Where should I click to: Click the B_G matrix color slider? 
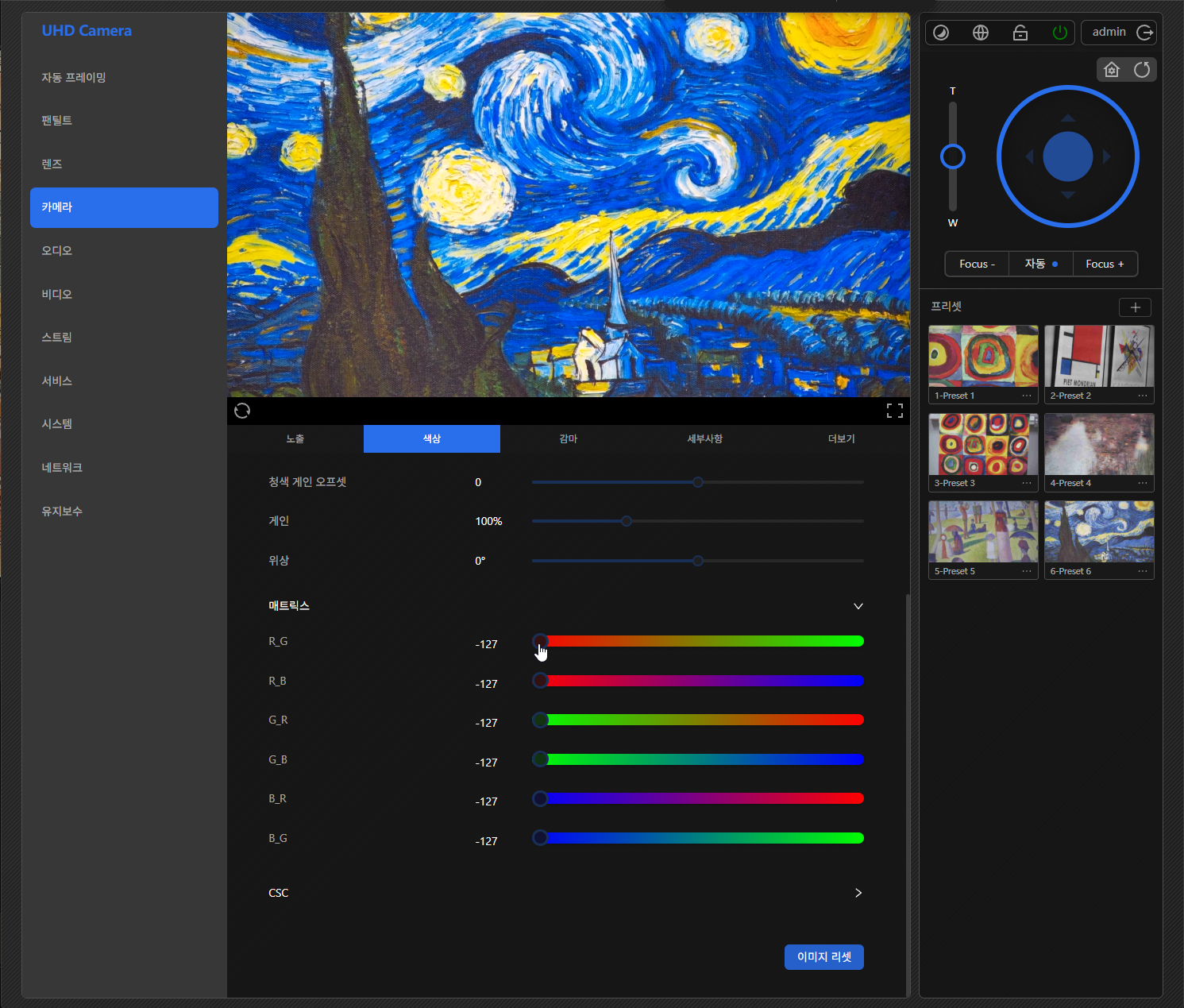pos(698,838)
